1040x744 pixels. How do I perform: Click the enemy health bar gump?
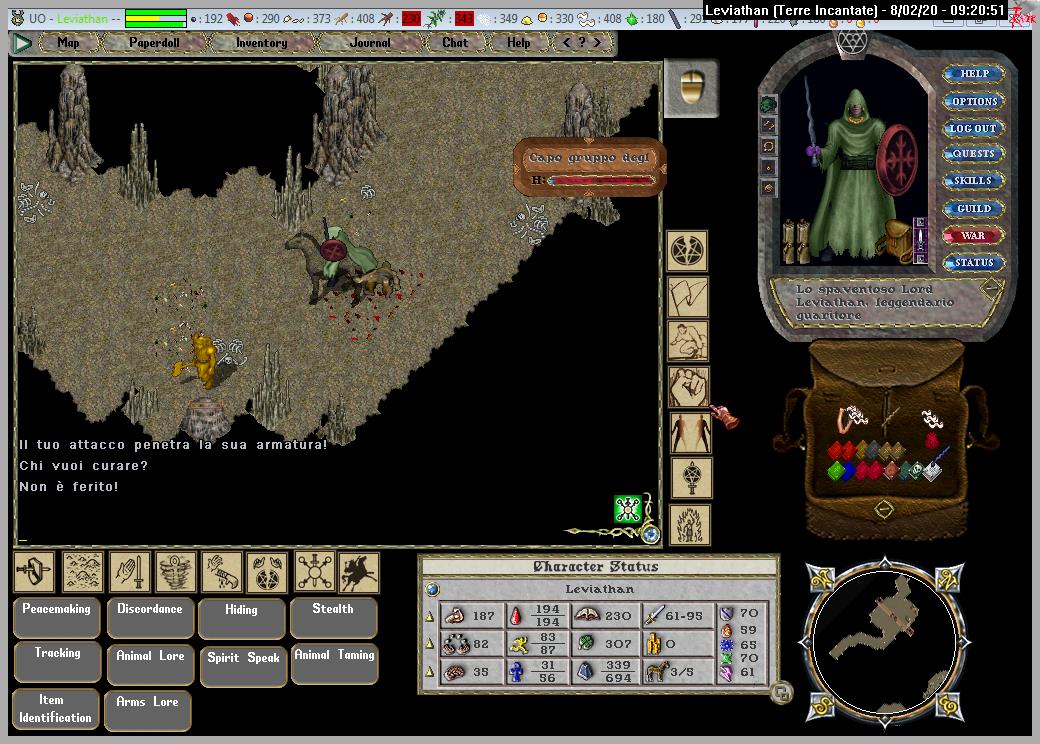(x=589, y=167)
